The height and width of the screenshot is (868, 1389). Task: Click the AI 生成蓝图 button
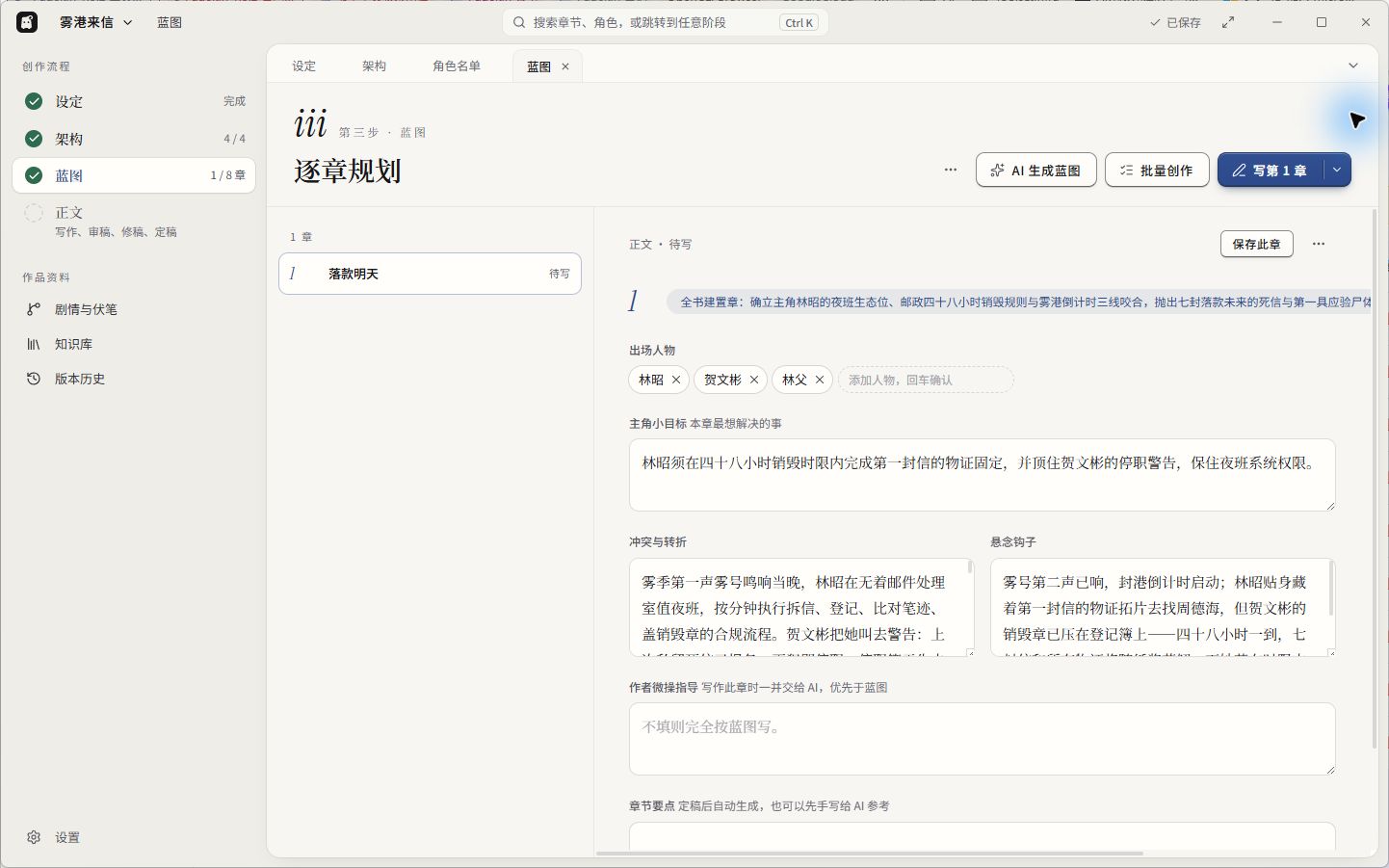coord(1035,170)
